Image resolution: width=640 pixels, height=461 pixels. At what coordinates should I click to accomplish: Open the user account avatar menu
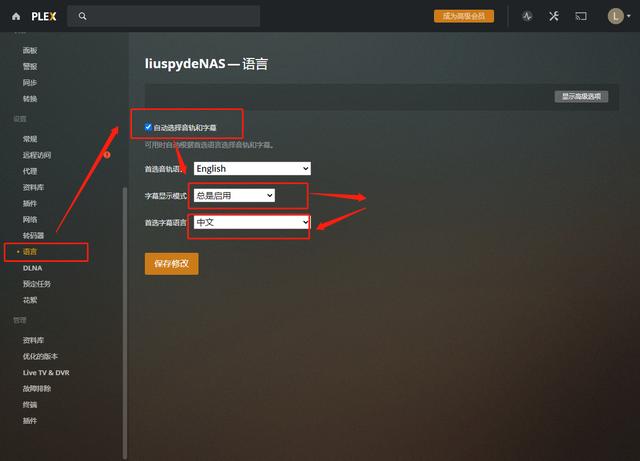point(615,16)
